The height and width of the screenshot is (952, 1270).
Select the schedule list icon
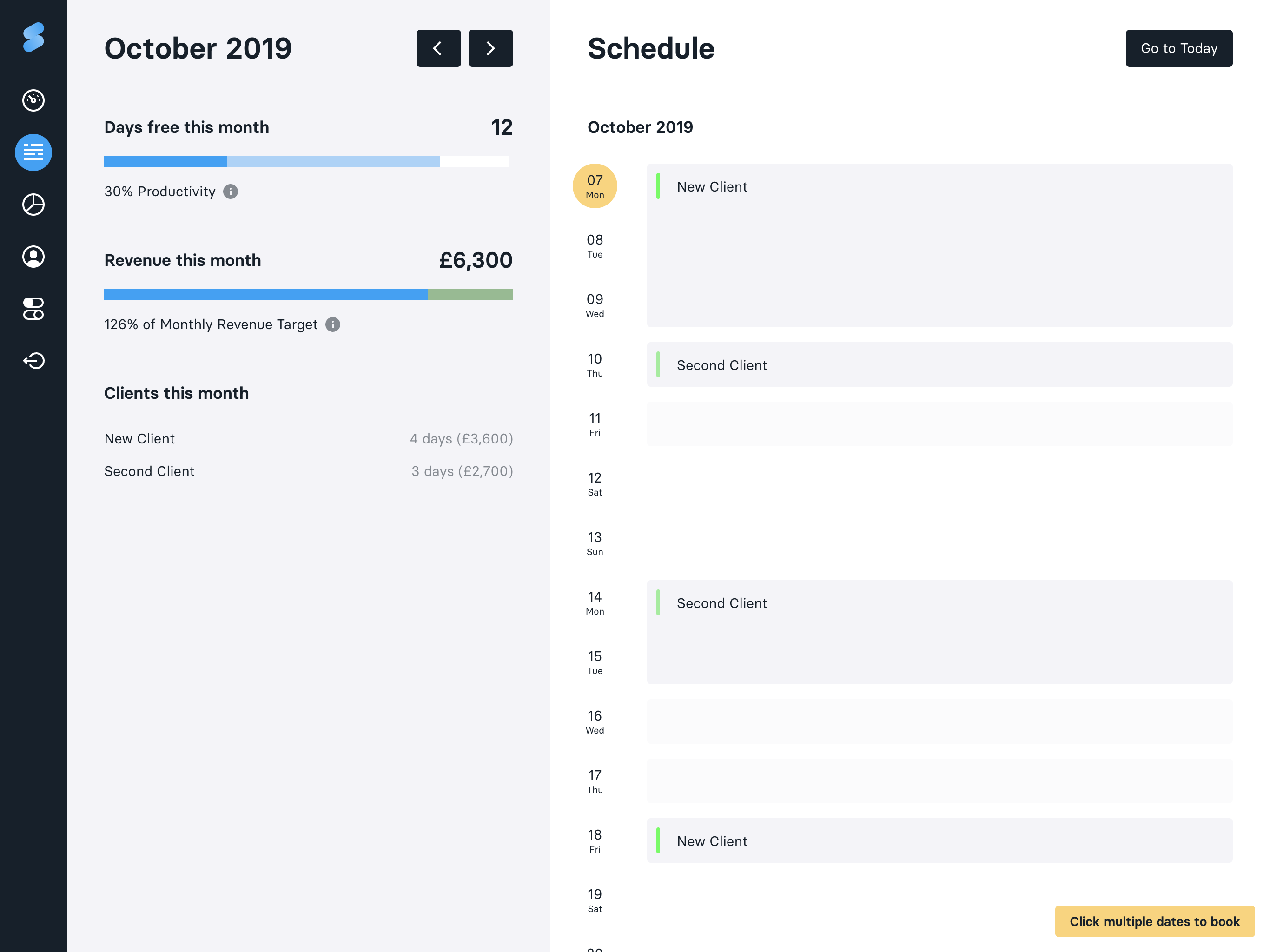tap(33, 153)
